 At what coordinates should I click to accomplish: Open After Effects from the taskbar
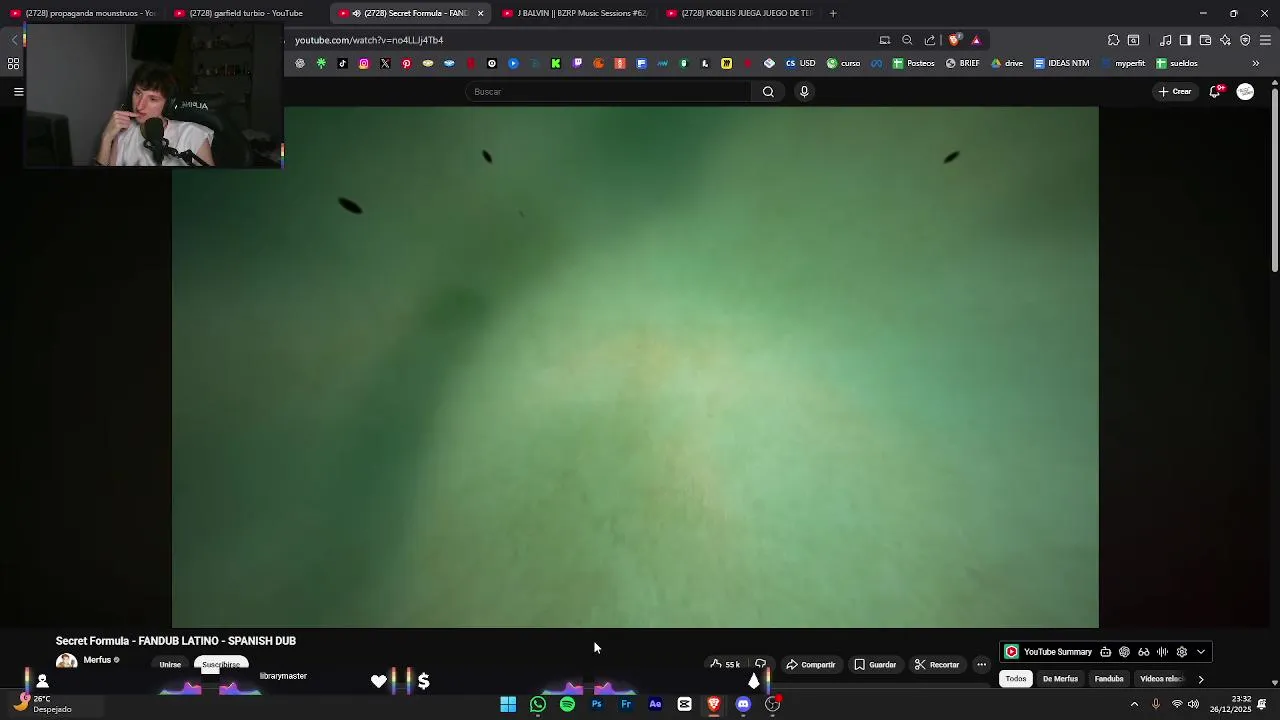[655, 704]
